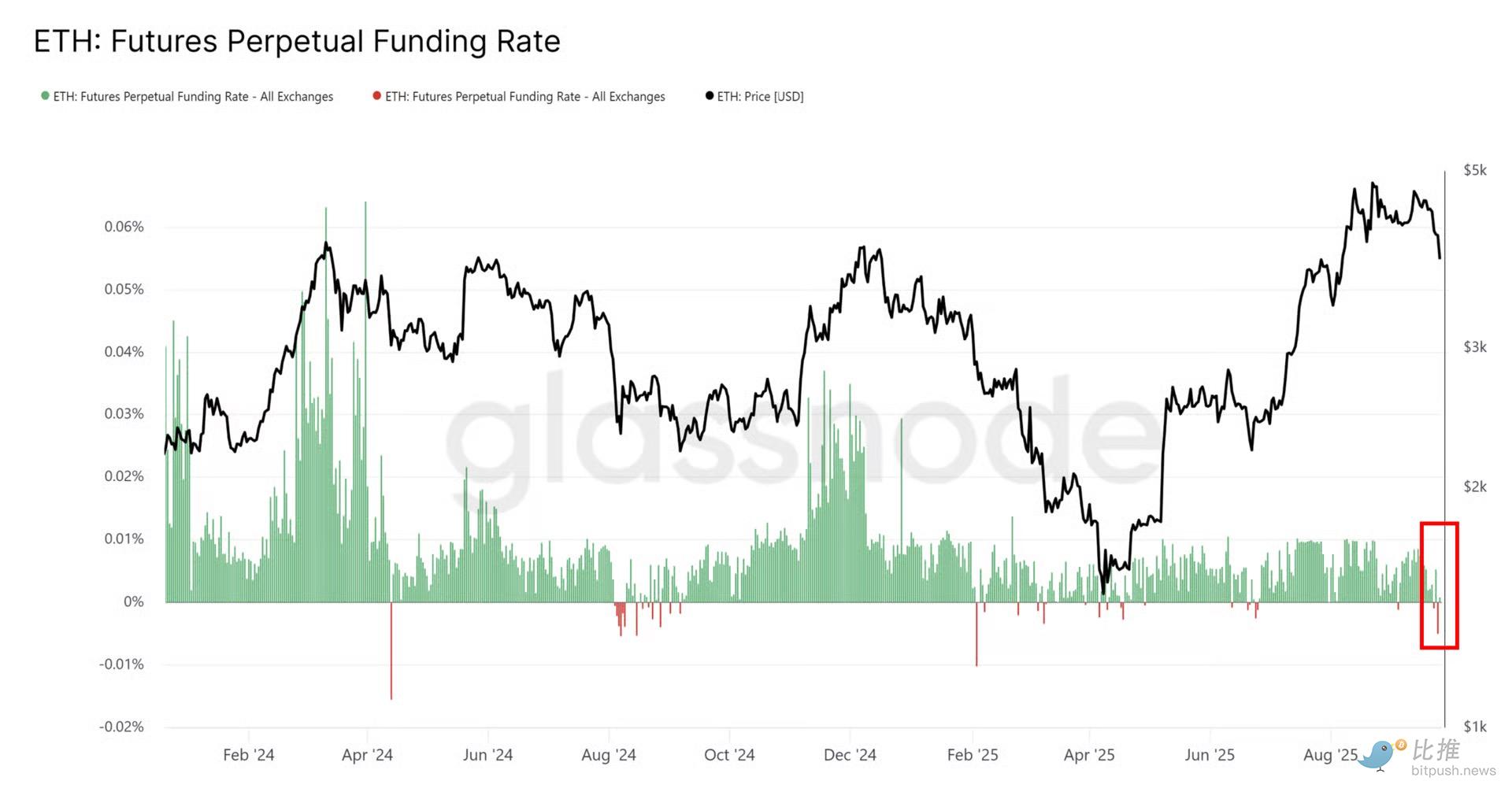Screen dimensions: 1512x792
Task: Click the red legend dot
Action: click(376, 96)
